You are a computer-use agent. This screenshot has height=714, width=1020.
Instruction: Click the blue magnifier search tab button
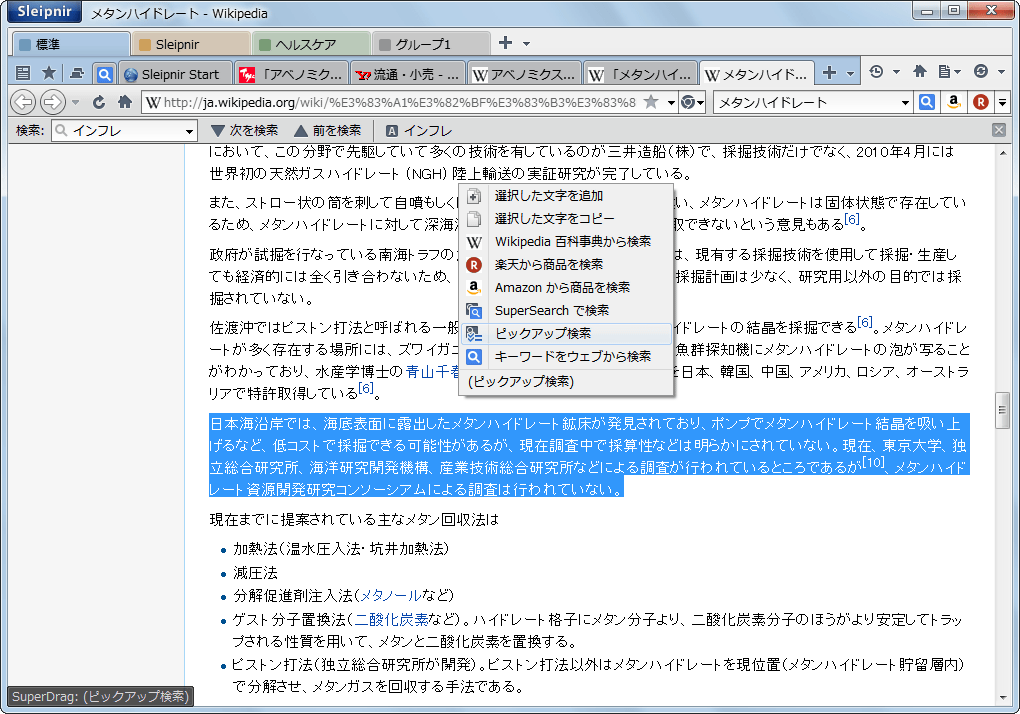[104, 74]
